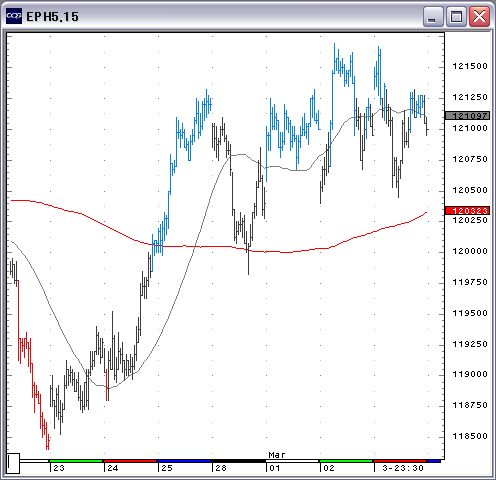Click the red session bar above date 24

click(130, 461)
